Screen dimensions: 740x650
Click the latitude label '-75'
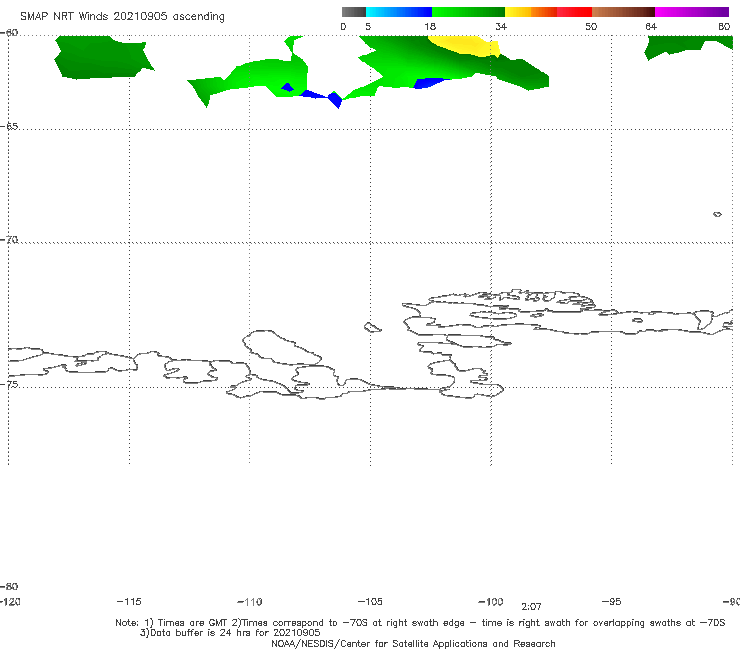[x=9, y=384]
